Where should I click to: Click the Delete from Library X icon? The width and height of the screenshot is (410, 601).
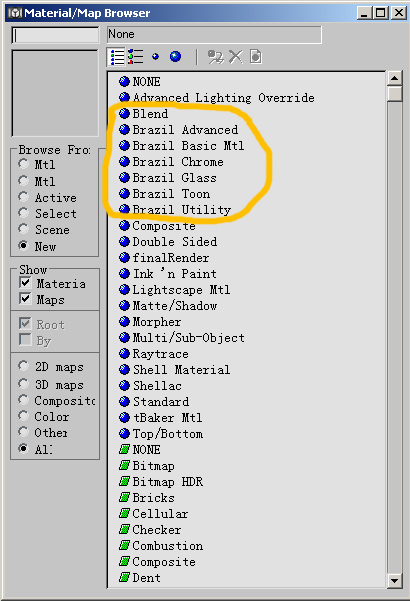(236, 57)
